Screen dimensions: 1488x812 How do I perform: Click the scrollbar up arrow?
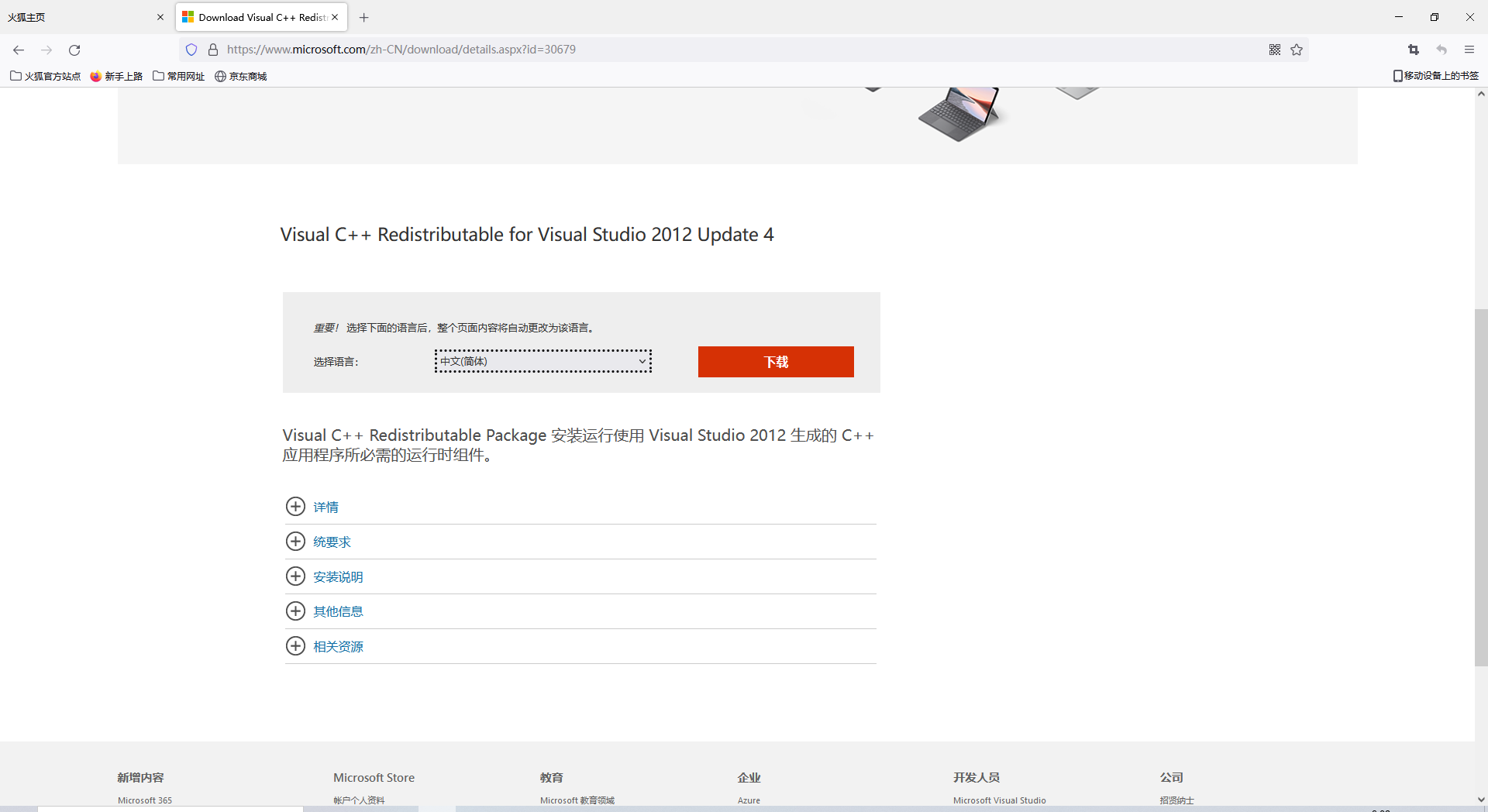[1481, 94]
